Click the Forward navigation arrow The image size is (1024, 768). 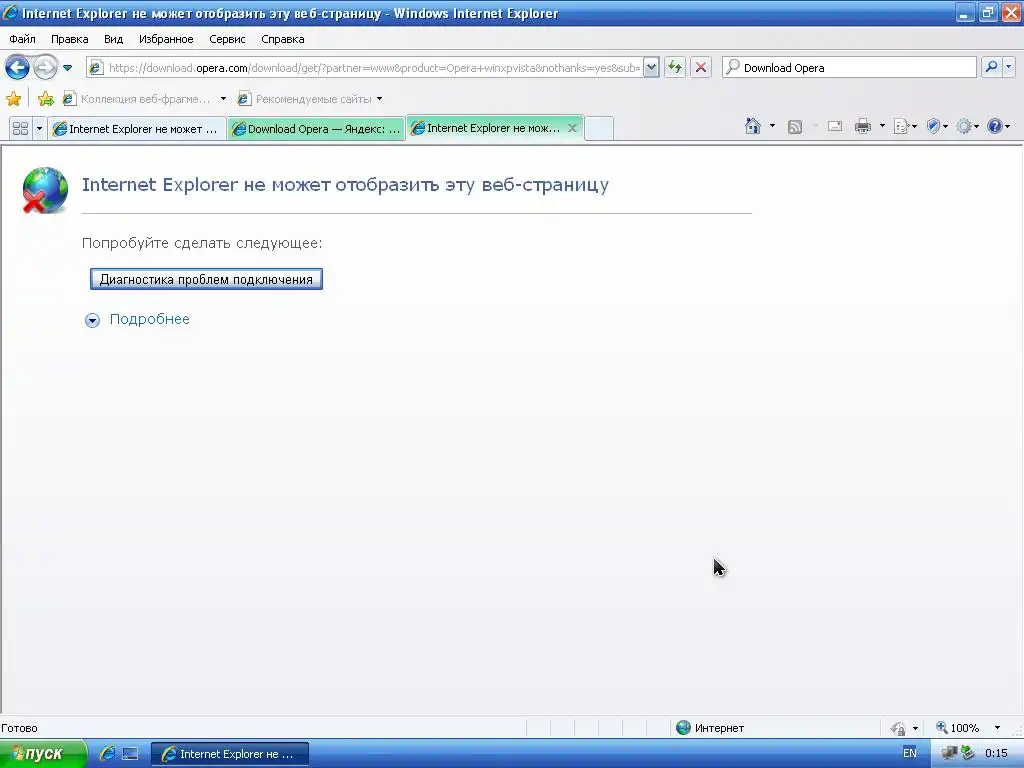pos(45,67)
